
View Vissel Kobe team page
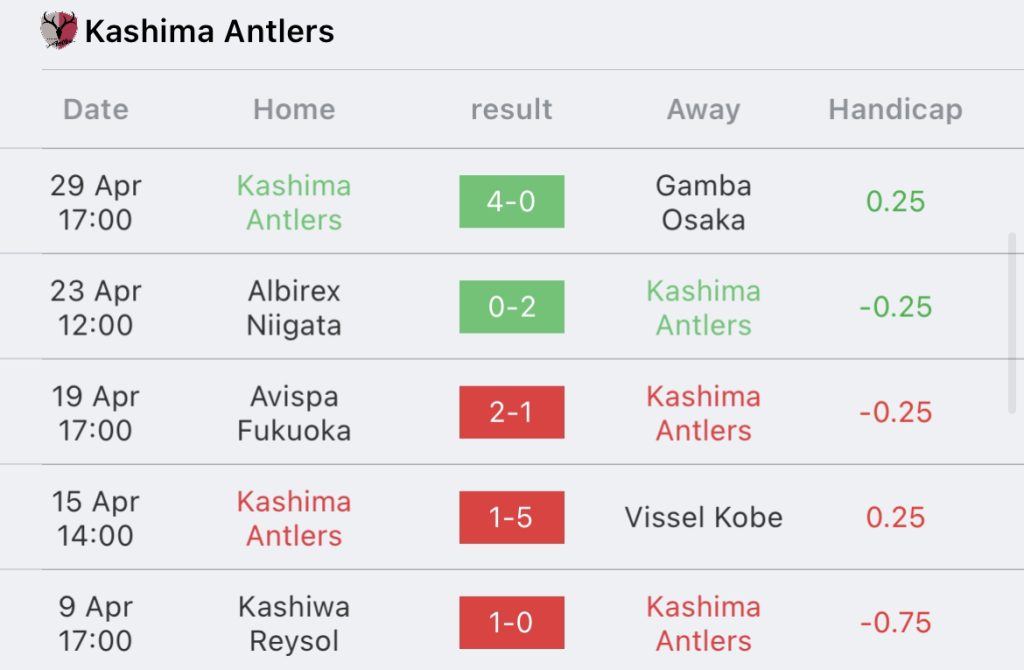tap(703, 517)
